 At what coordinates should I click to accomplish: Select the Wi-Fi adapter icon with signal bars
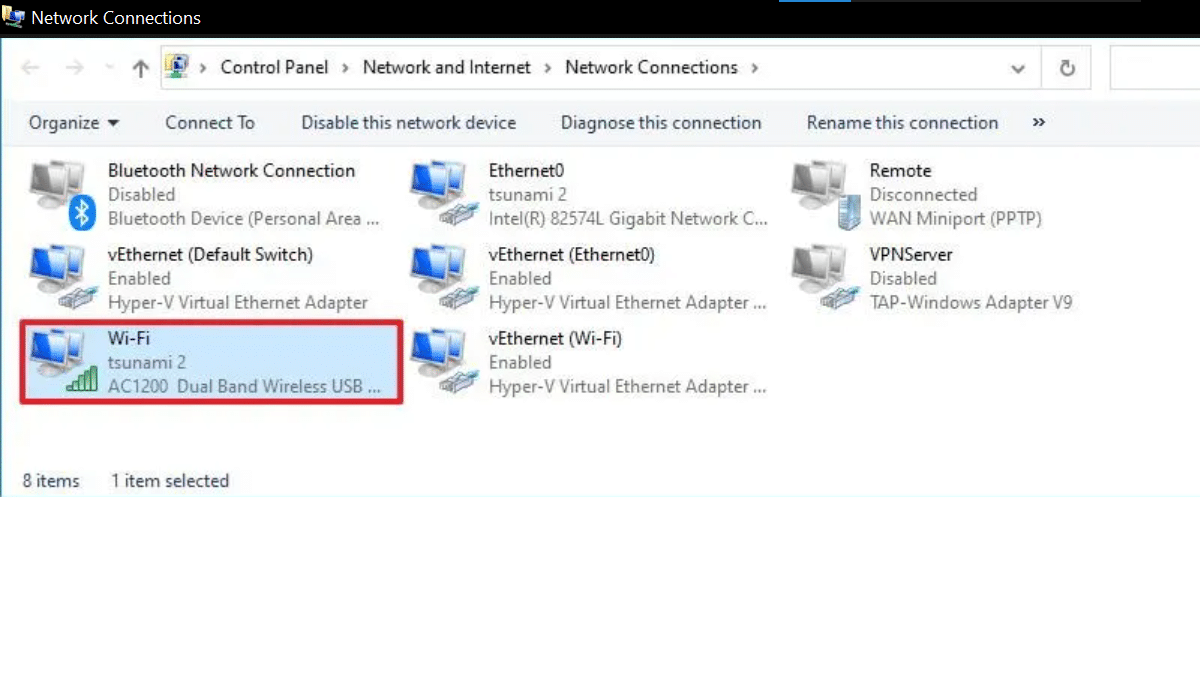(x=62, y=362)
